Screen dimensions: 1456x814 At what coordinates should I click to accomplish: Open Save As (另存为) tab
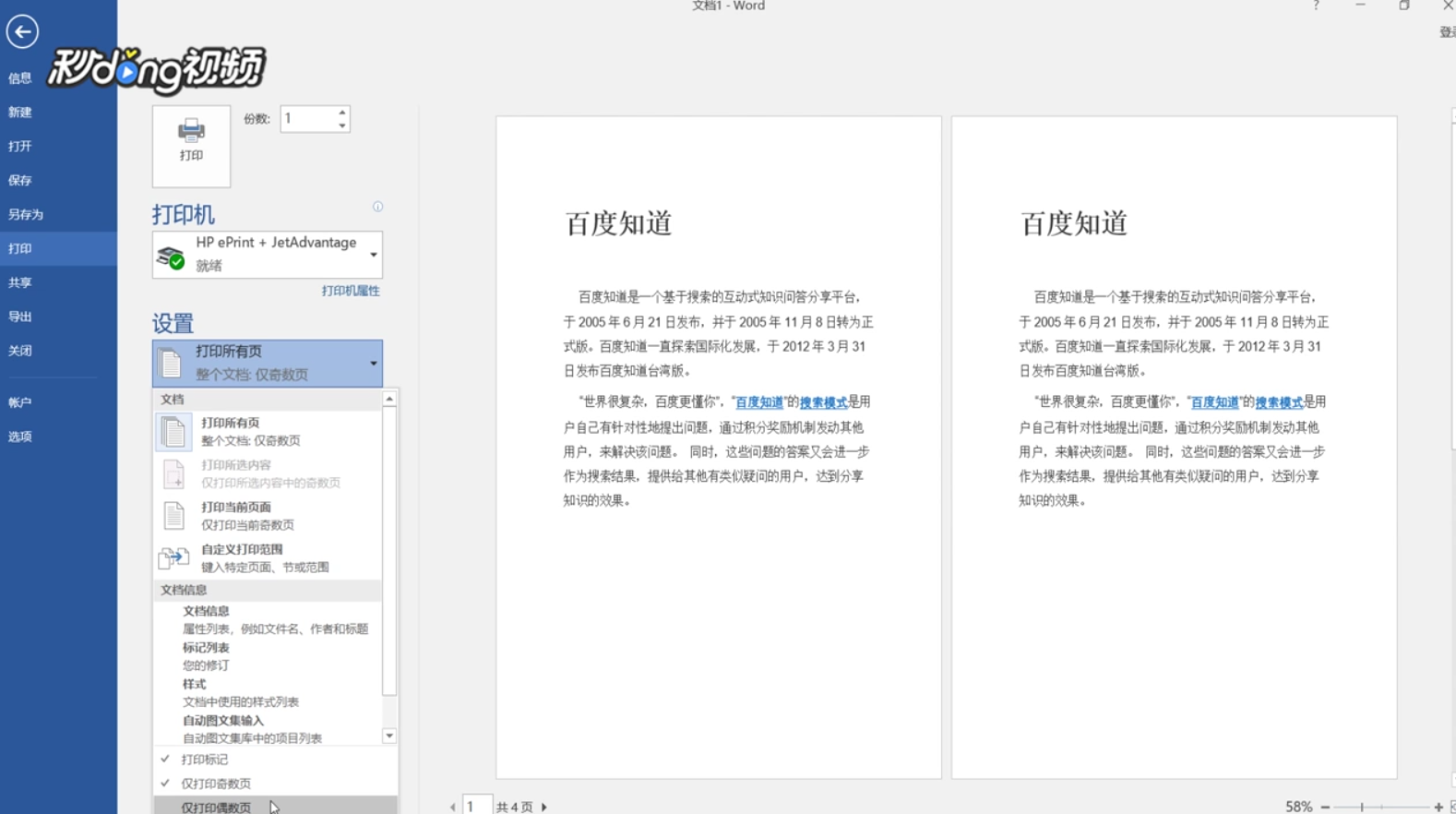click(58, 215)
